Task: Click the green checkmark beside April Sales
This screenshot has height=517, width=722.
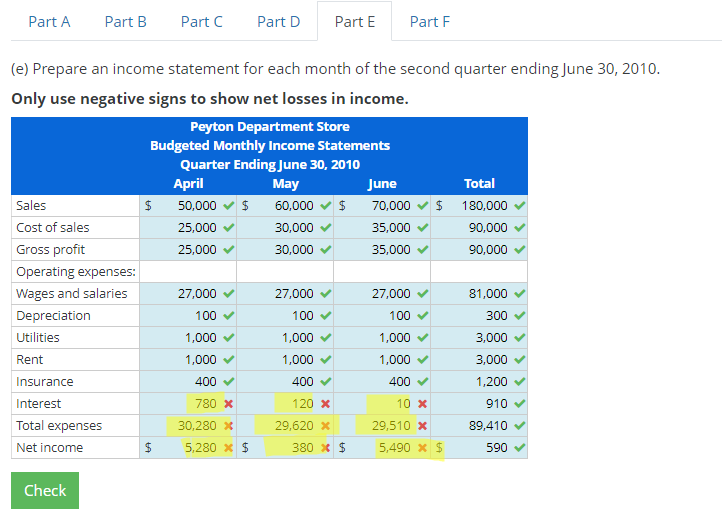Action: click(x=229, y=205)
